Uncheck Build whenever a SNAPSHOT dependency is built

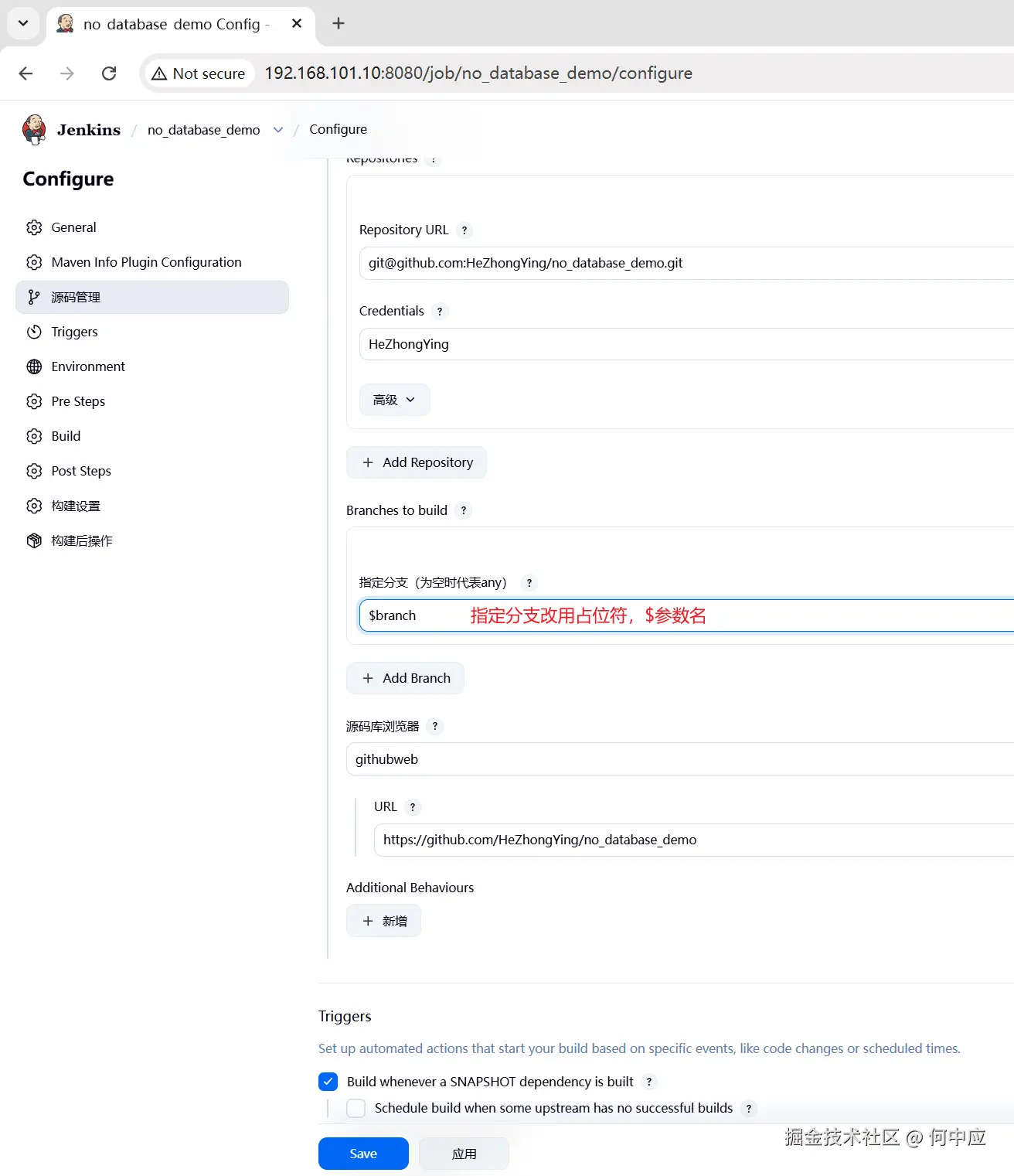point(328,1082)
